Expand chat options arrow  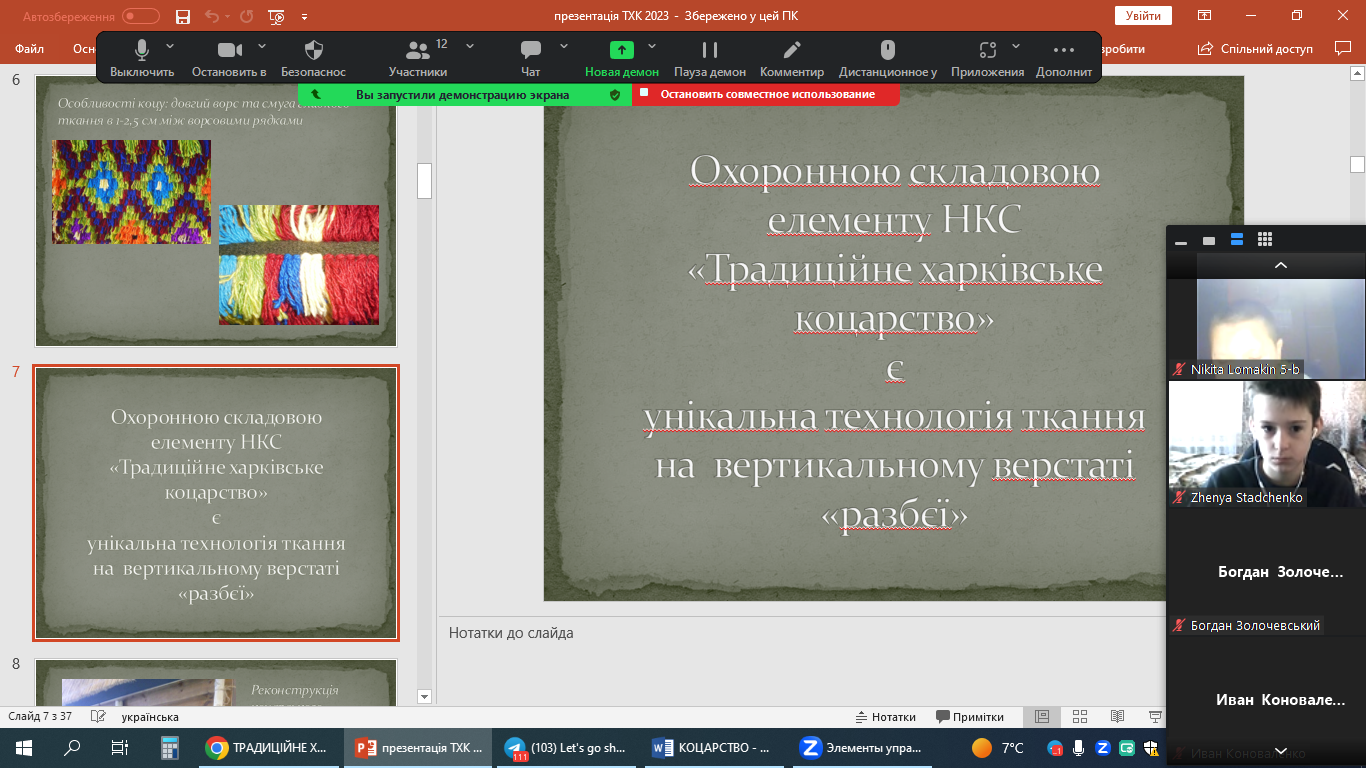point(563,46)
